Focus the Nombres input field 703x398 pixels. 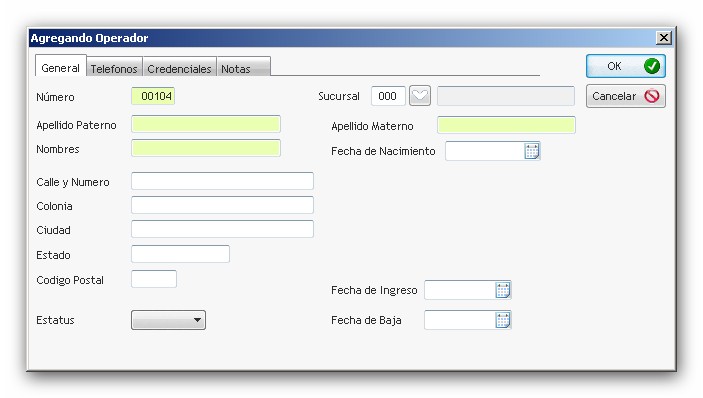206,148
